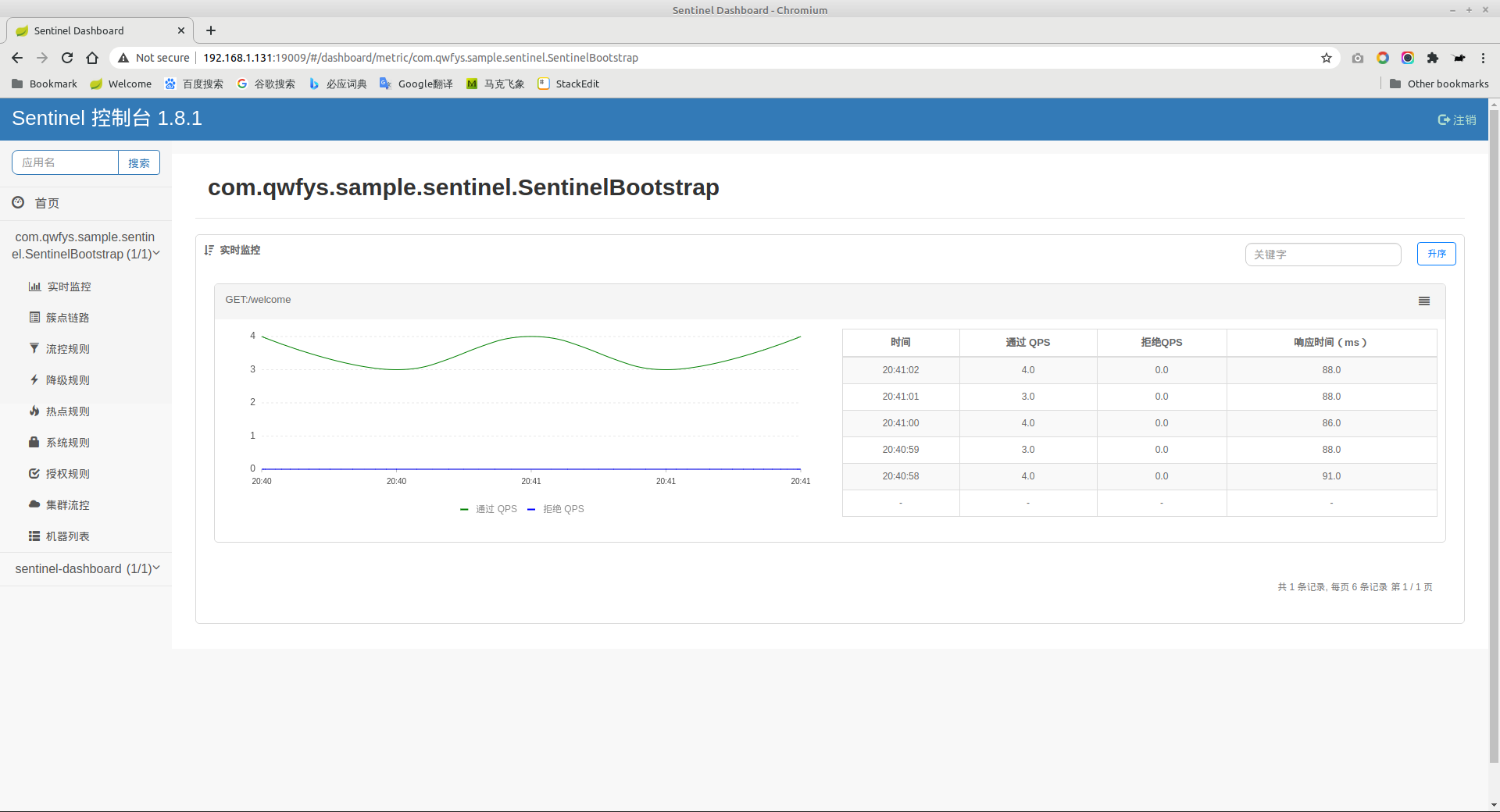Screen dimensions: 1500x812
Task: Click the Sentinel 控制台 1.8.1 title
Action: [x=107, y=118]
